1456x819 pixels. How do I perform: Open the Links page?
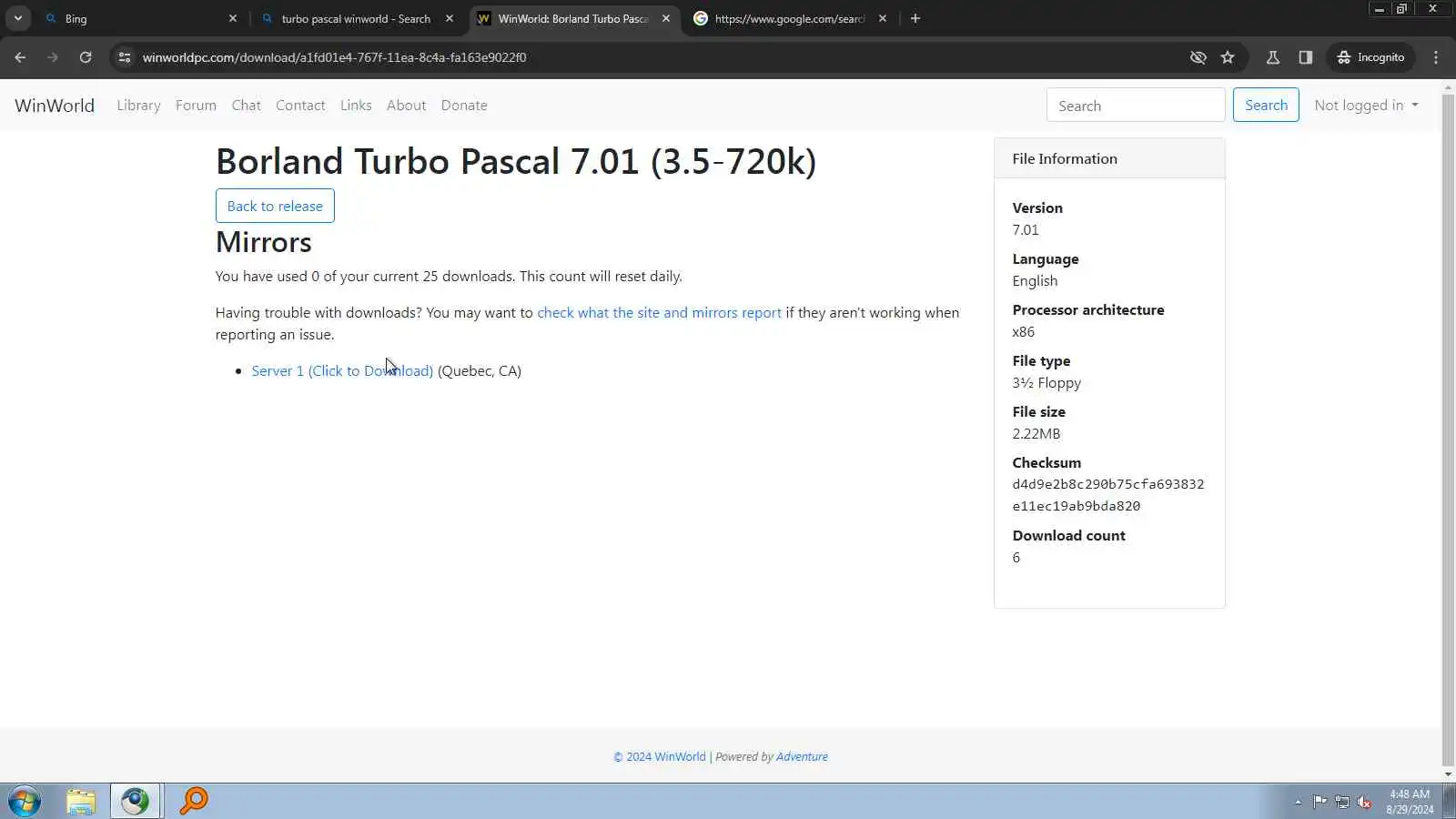tap(356, 106)
